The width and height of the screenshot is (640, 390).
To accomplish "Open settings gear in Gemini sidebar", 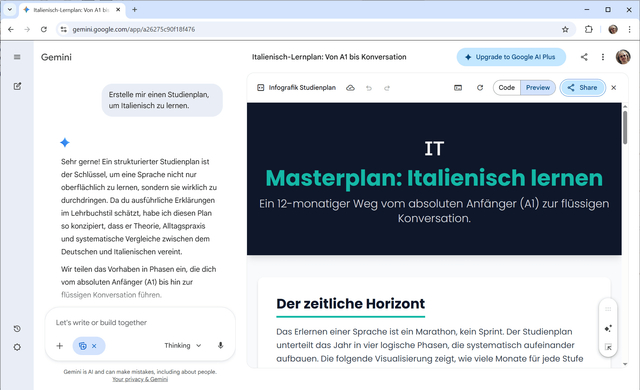I will 17,347.
